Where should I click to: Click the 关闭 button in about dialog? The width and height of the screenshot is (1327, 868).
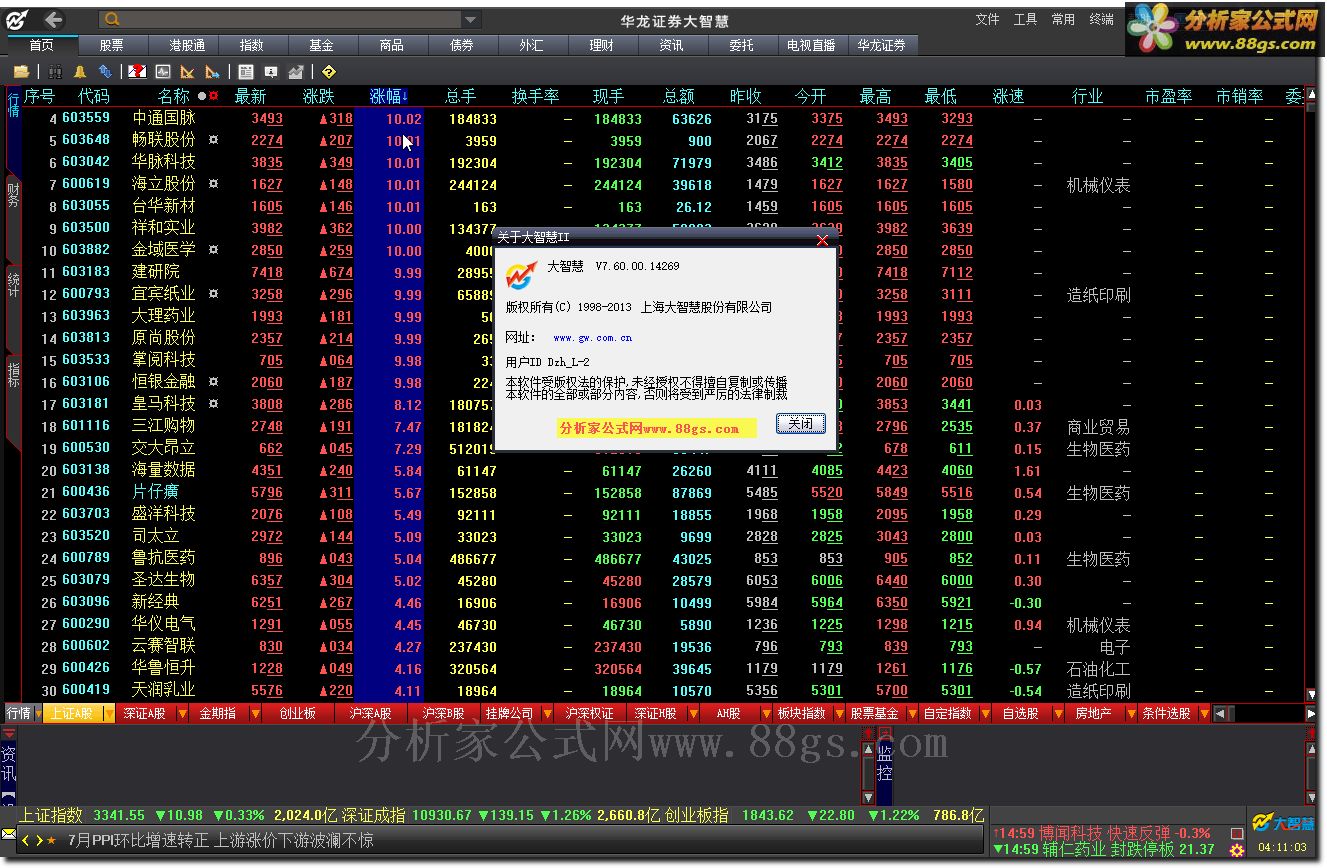coord(801,423)
